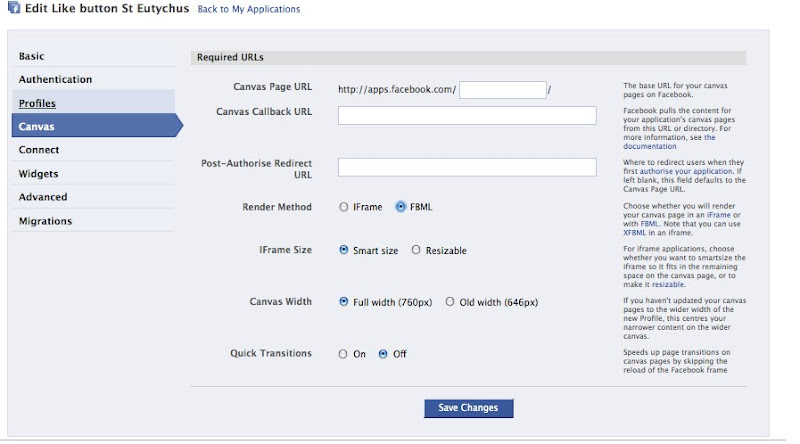The height and width of the screenshot is (444, 800).
Task: Go to the Connect tab
Action: coord(39,150)
